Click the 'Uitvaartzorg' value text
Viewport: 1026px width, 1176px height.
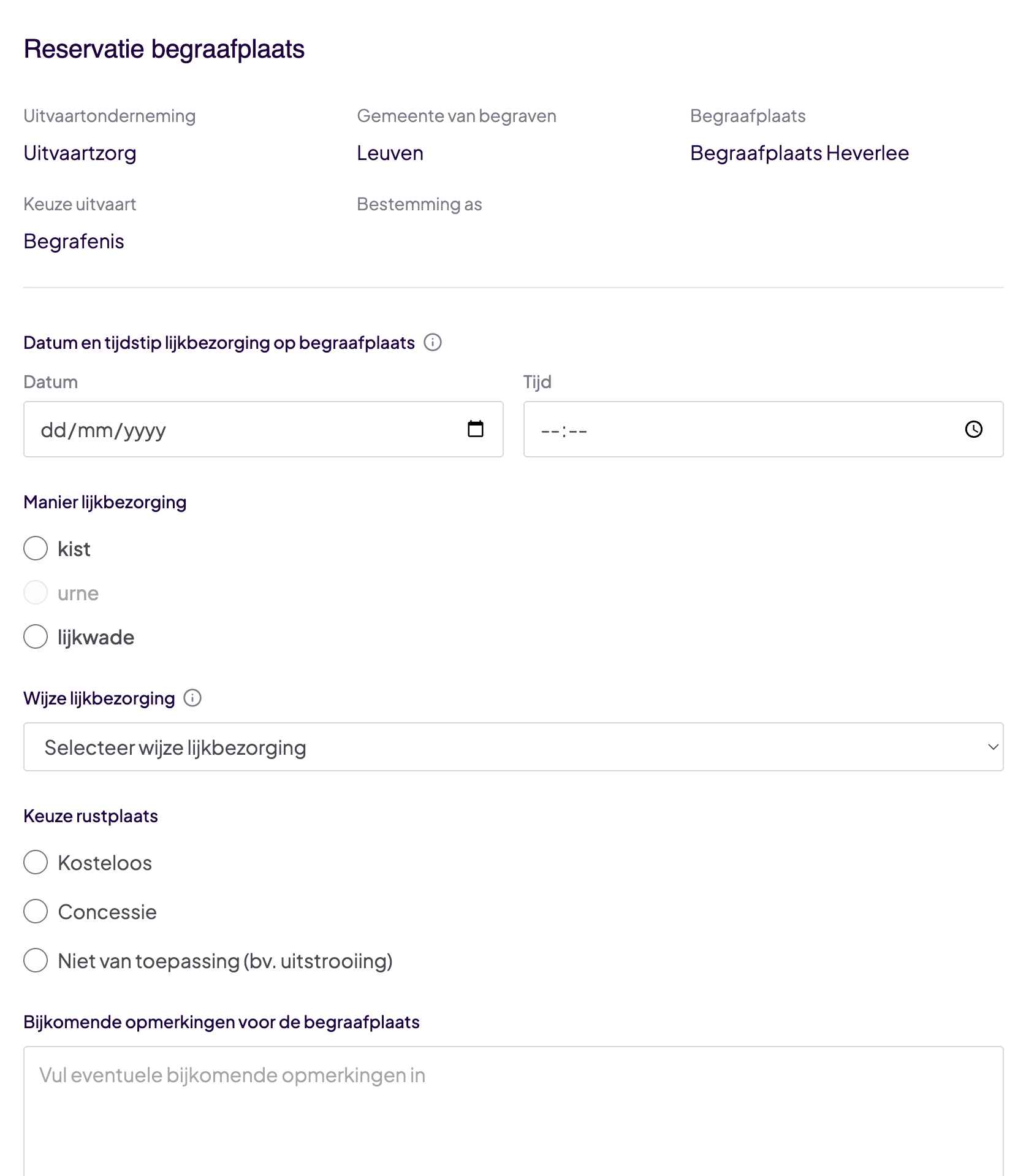click(80, 153)
